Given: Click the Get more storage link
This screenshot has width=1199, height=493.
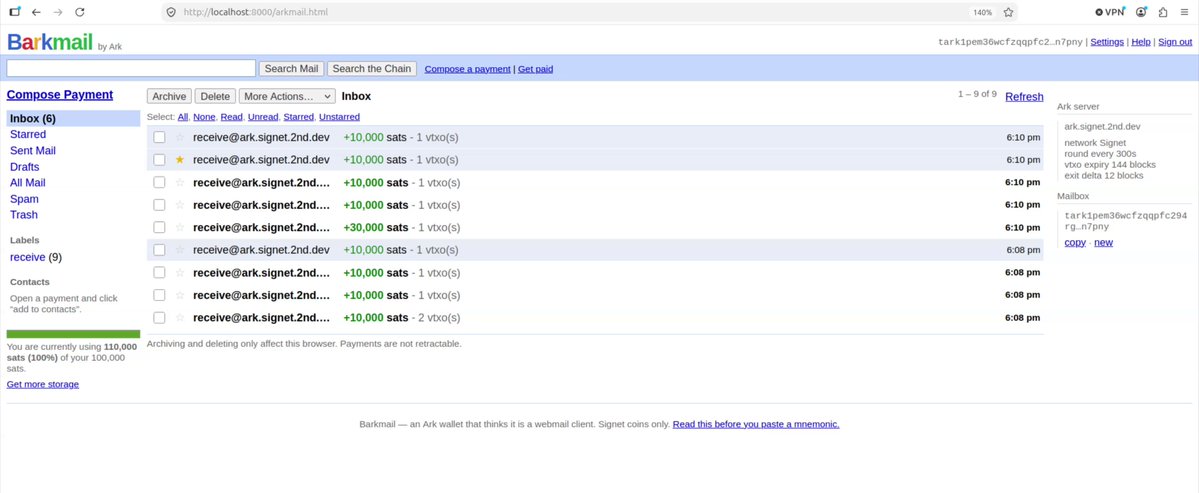Looking at the screenshot, I should click(43, 384).
